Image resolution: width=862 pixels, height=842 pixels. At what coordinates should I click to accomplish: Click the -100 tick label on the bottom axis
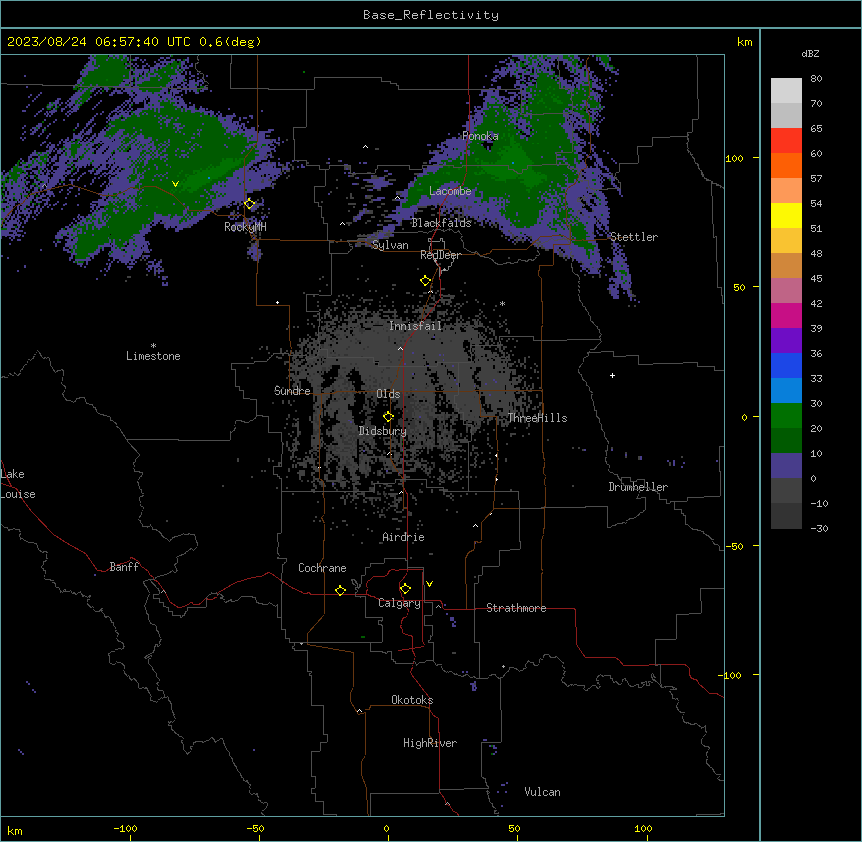coord(125,828)
